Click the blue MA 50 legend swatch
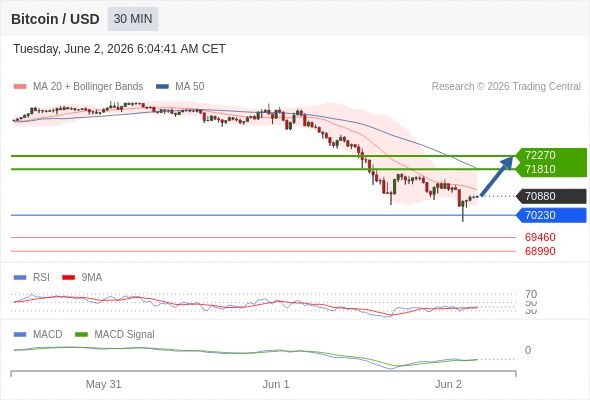This screenshot has width=590, height=400. pos(162,87)
